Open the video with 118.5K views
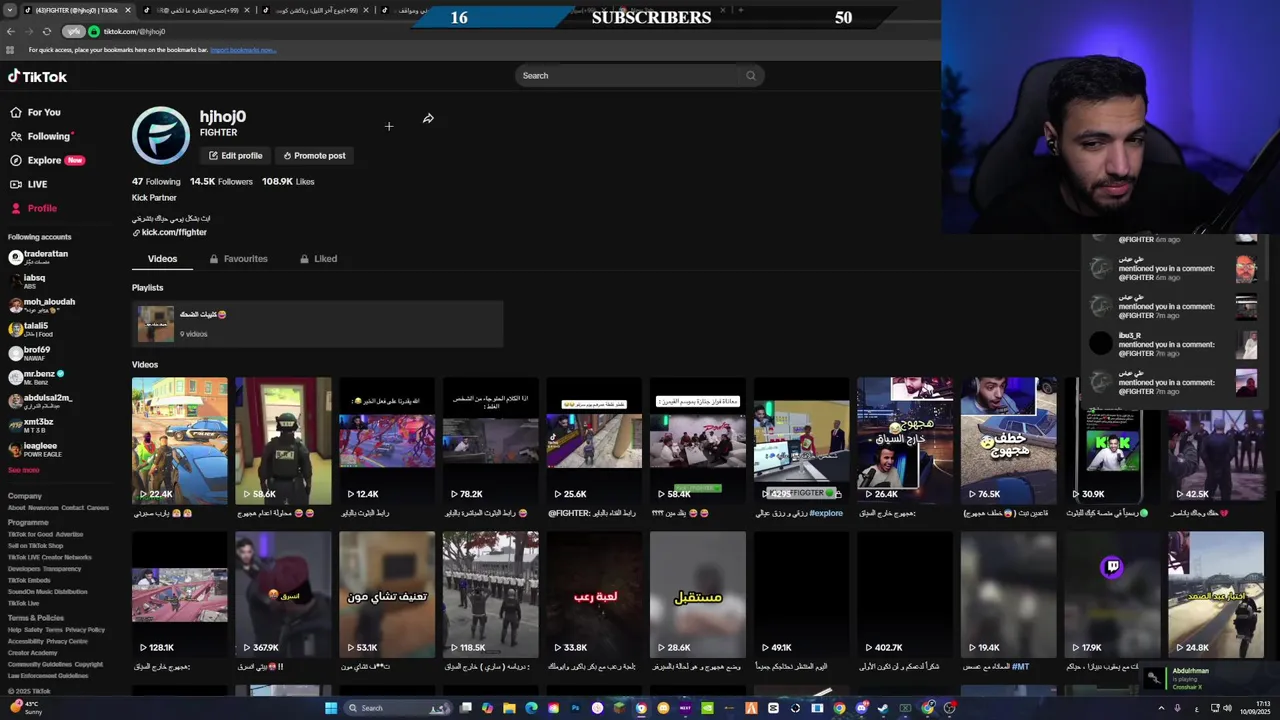 click(x=490, y=594)
